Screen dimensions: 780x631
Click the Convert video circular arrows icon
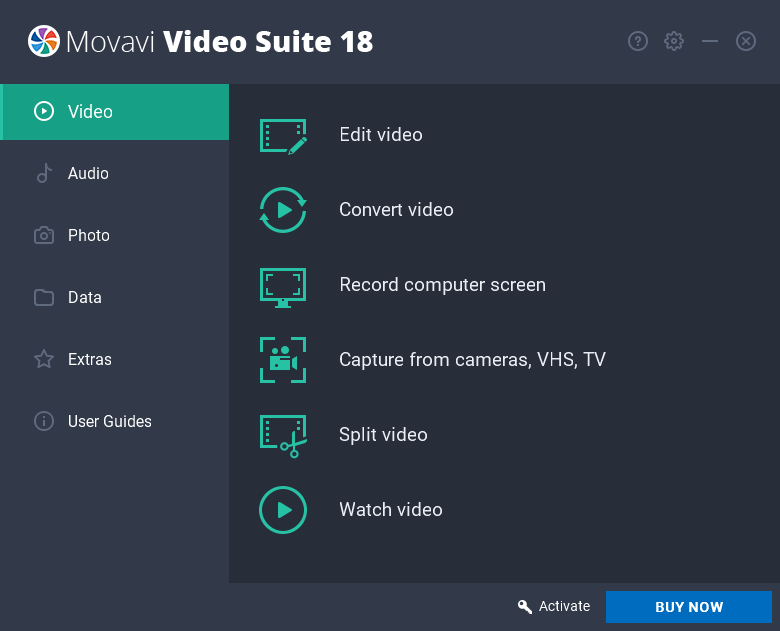point(283,210)
